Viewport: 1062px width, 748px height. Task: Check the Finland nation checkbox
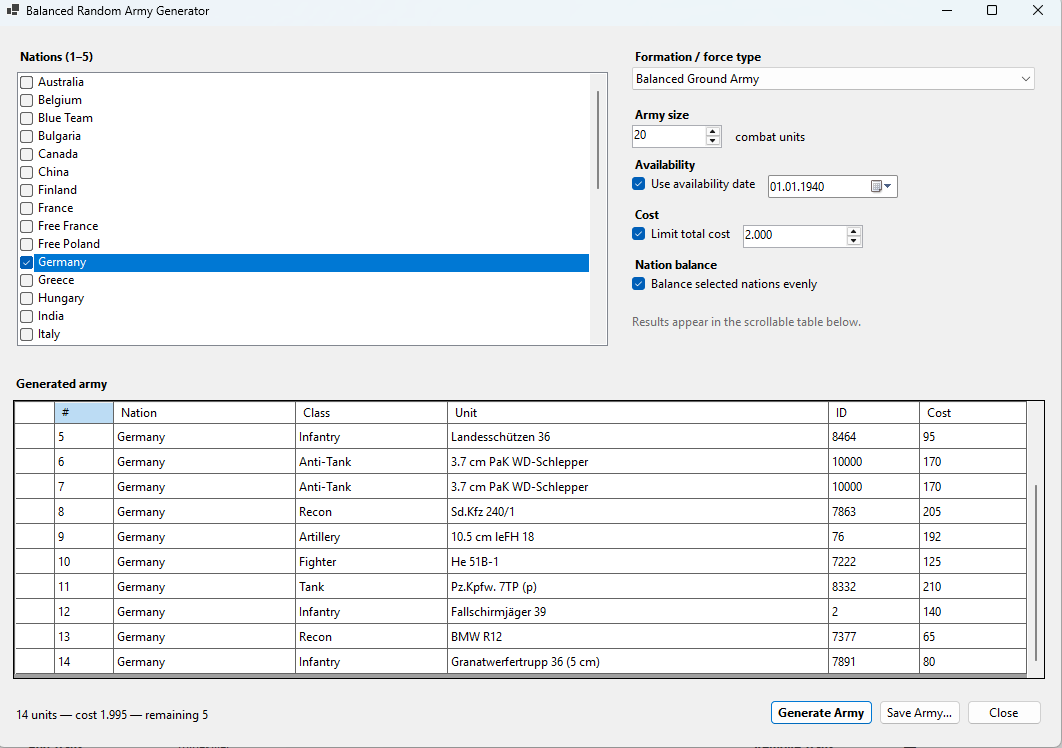(x=26, y=190)
